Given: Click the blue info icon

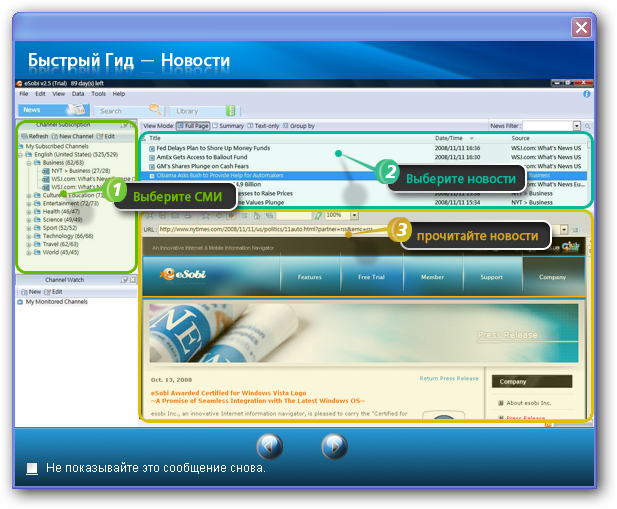Looking at the screenshot, I should click(587, 94).
